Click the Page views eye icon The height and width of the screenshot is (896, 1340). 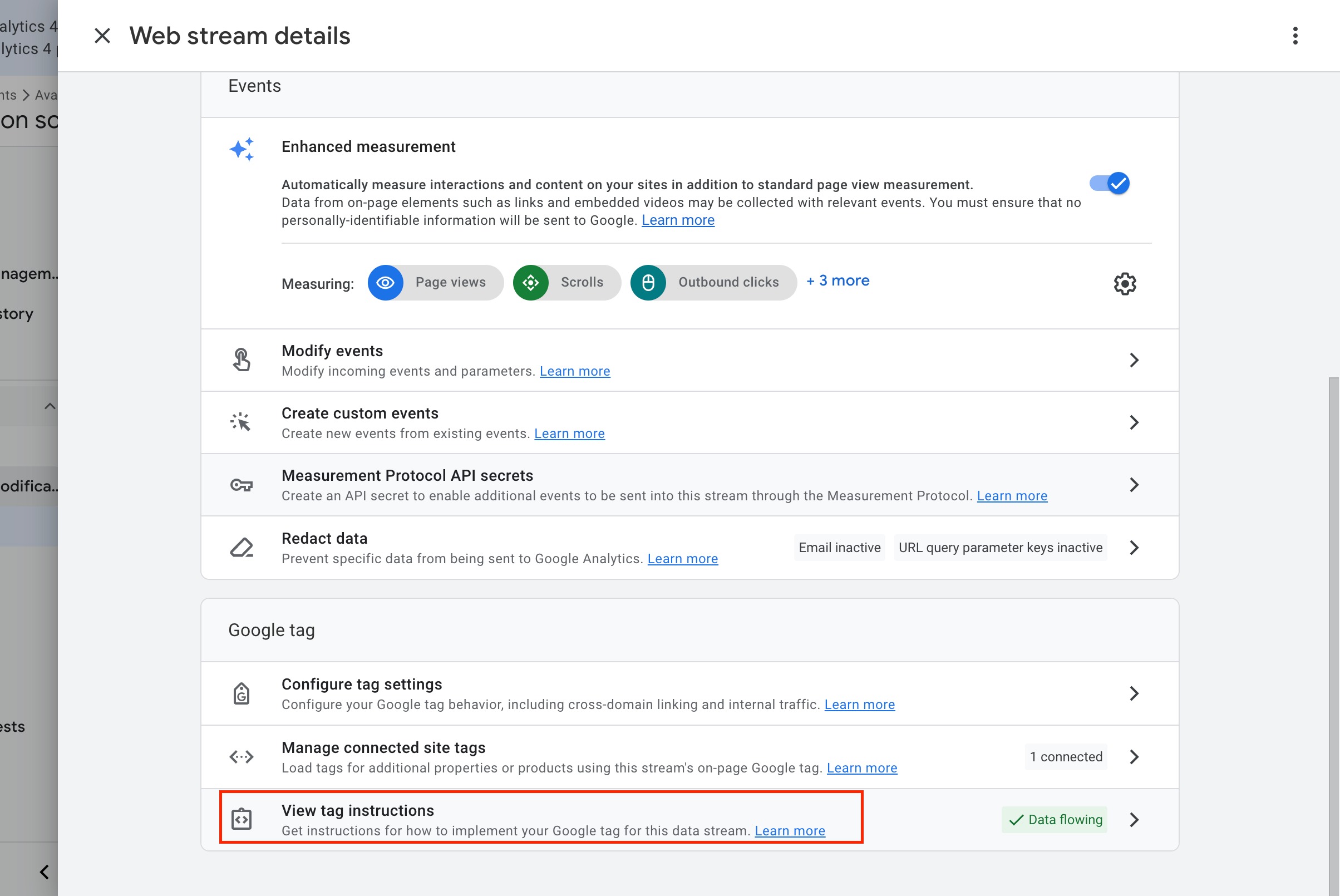(x=385, y=282)
